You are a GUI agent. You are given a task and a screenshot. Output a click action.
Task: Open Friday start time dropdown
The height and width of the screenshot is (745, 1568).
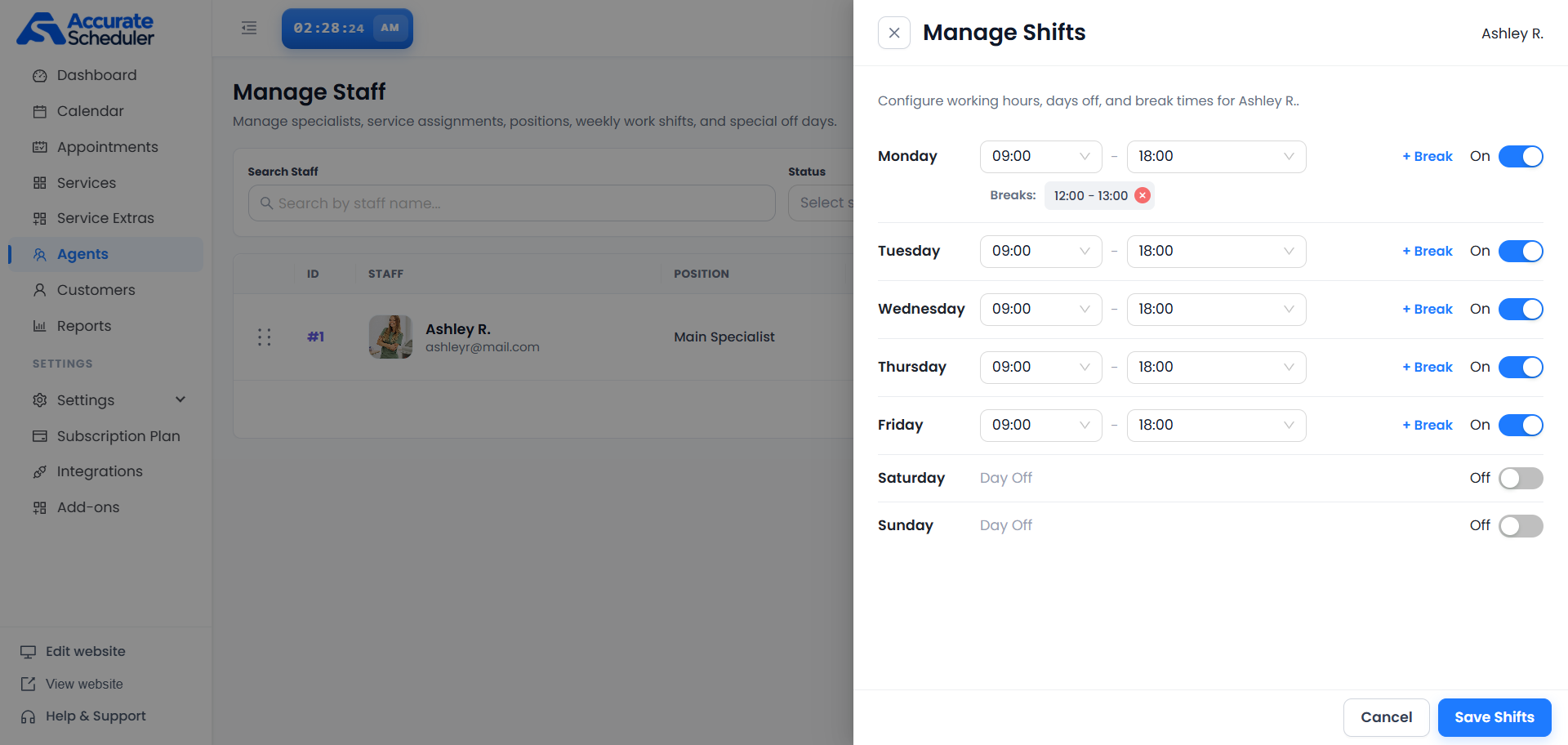tap(1040, 425)
